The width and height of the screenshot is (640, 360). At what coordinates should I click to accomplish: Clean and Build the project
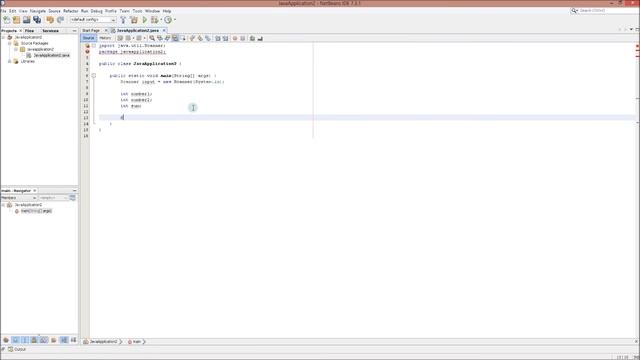[x=134, y=20]
